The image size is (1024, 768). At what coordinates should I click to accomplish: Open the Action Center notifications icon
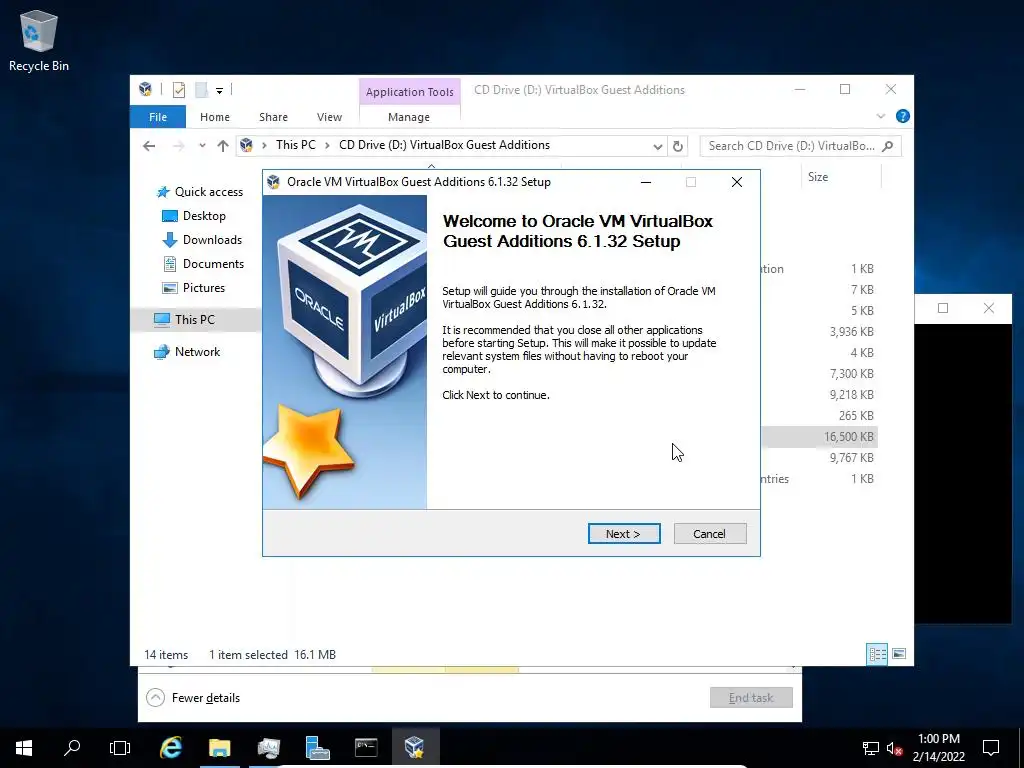click(991, 748)
